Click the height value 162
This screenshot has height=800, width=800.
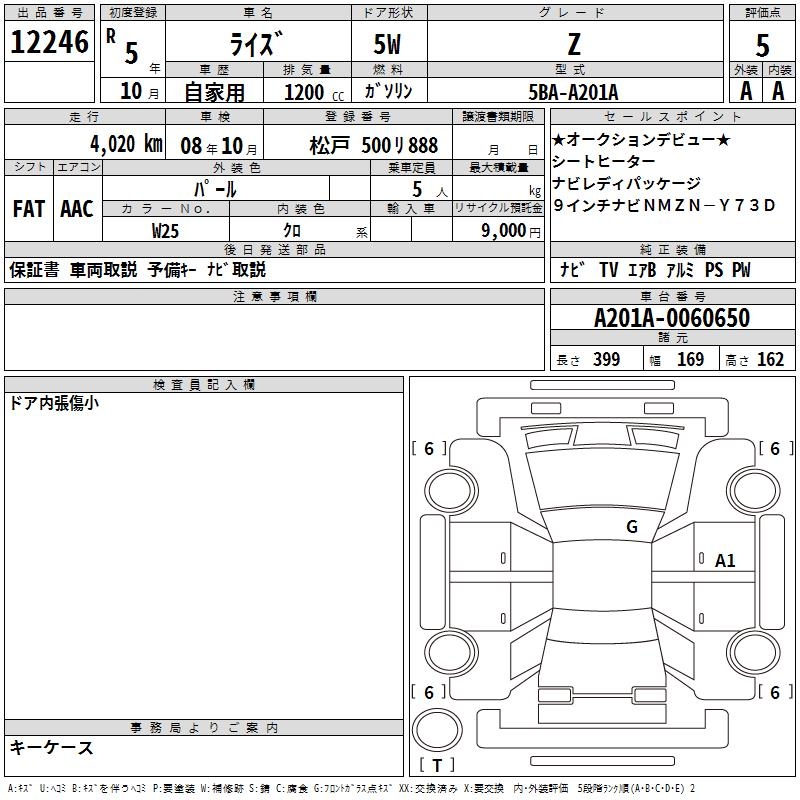click(x=770, y=359)
